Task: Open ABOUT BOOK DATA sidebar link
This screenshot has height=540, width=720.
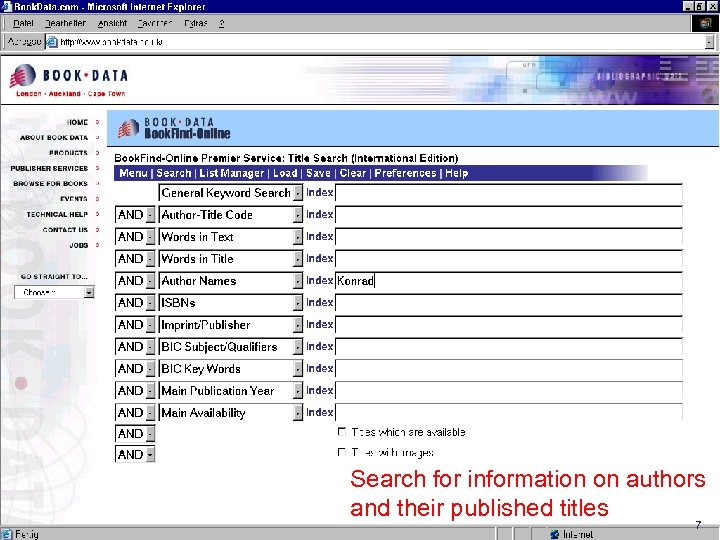Action: 54,137
